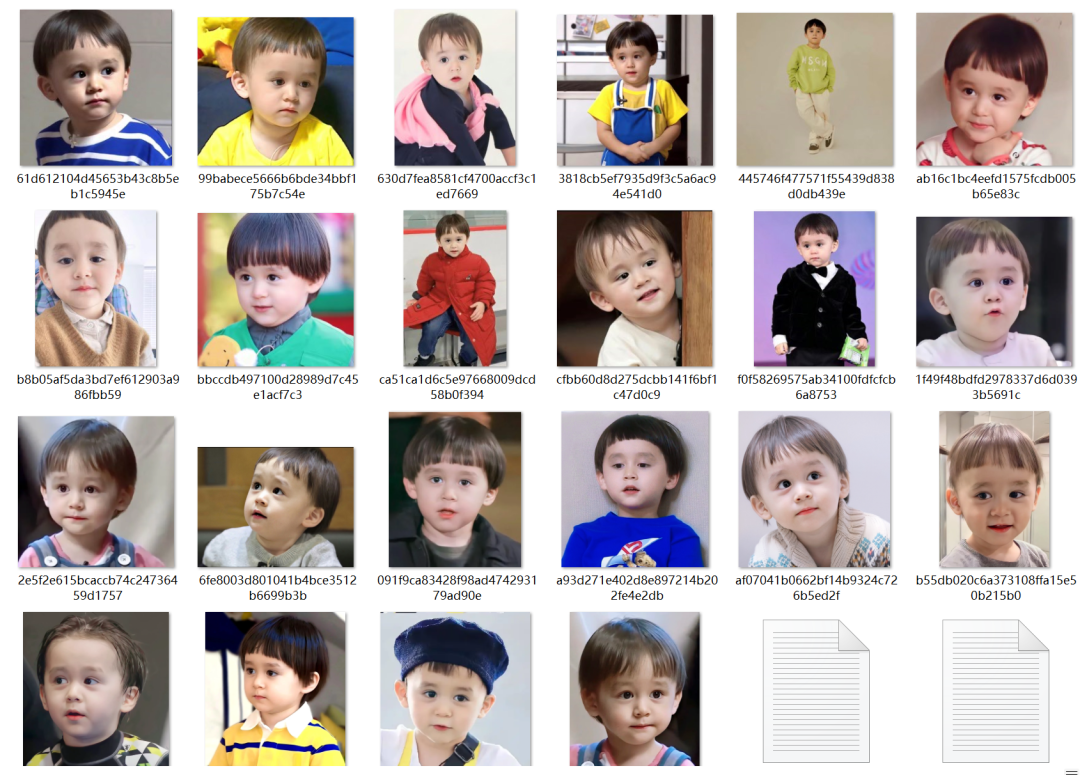The image size is (1080, 775).
Task: Click file name bbccdb497100d28989d7c45e1acf7c3
Action: (278, 387)
